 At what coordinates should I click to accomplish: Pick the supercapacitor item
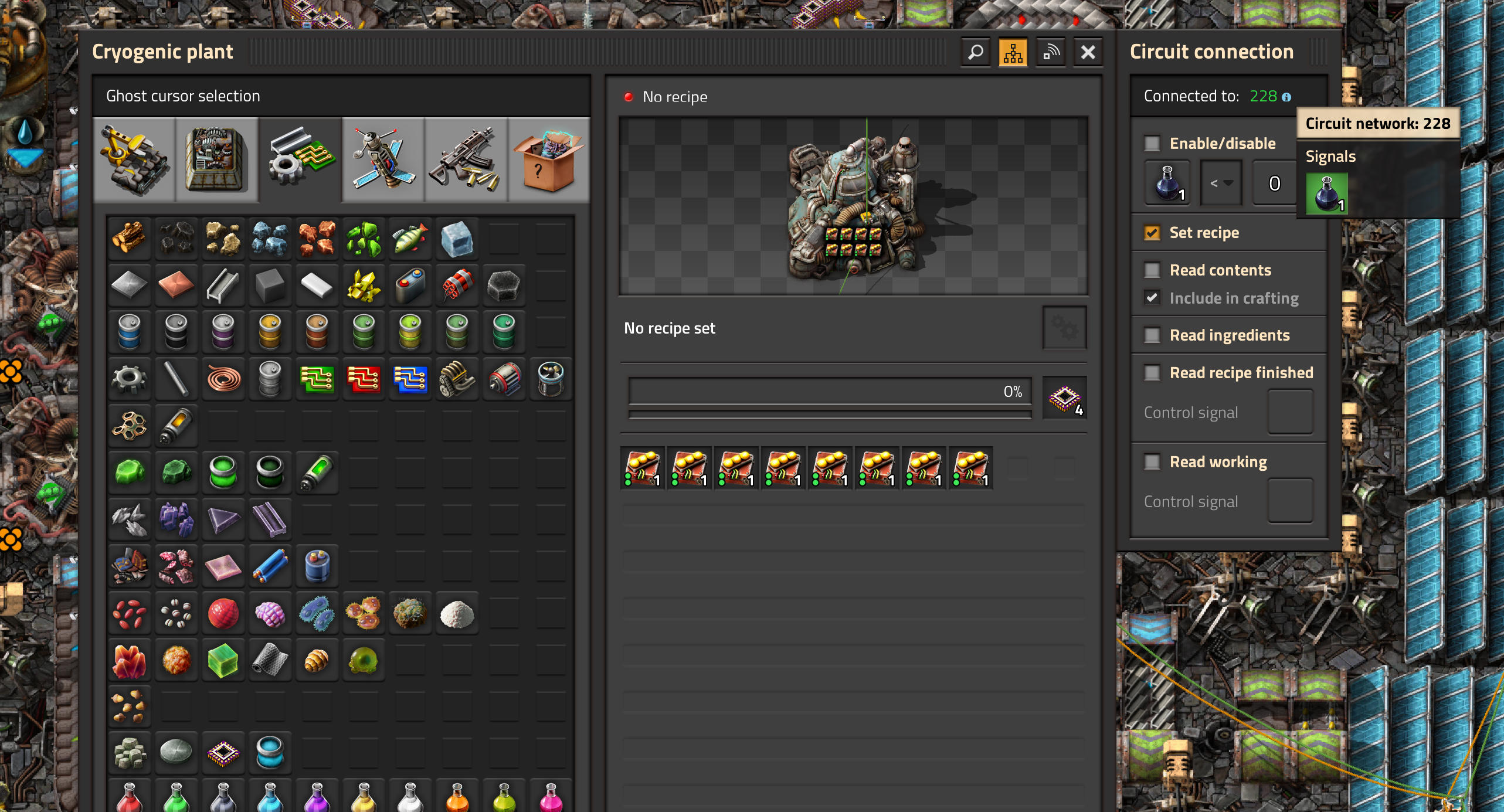(x=317, y=566)
